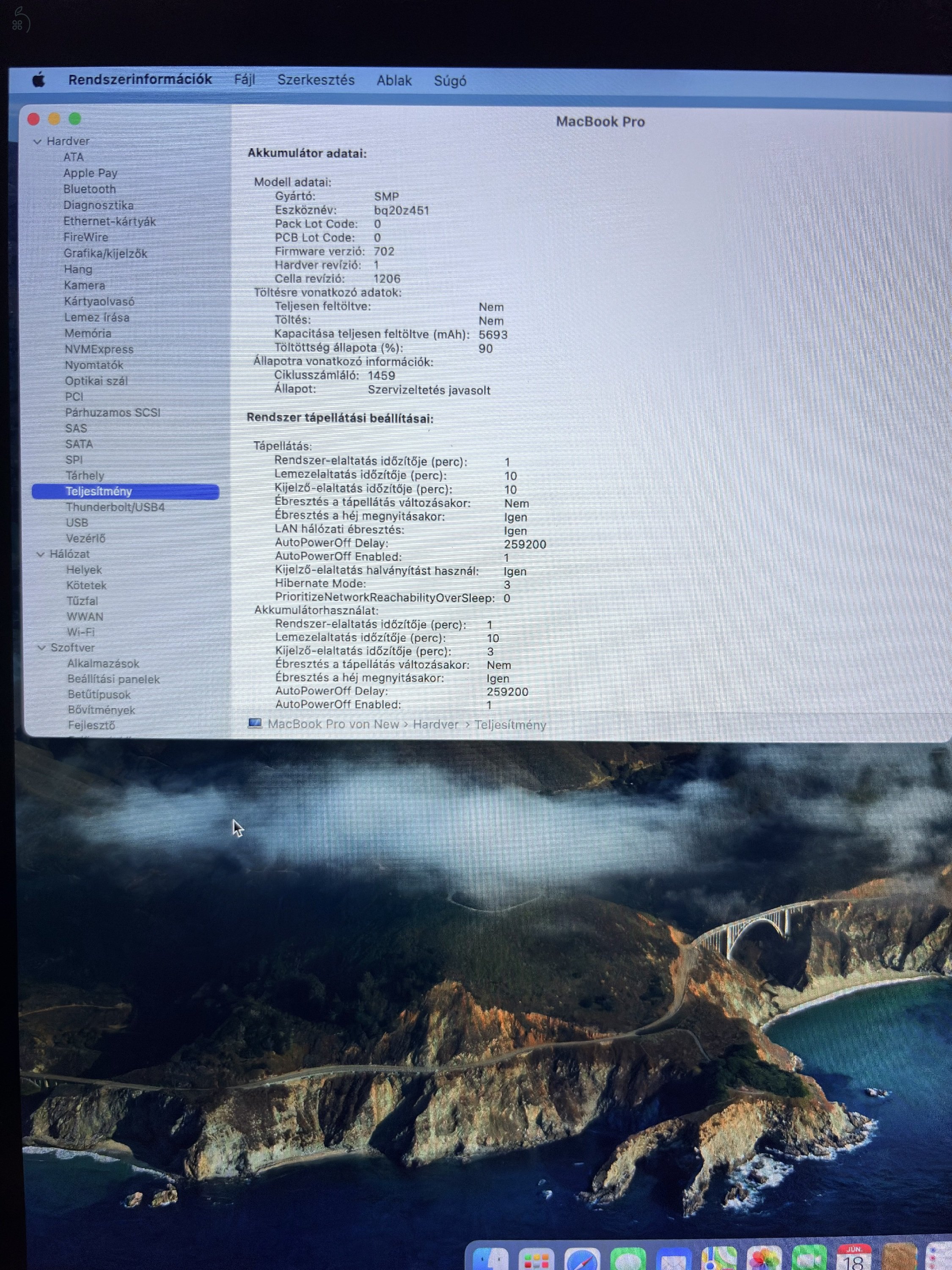Open the Súgó menu
The height and width of the screenshot is (1270, 952).
click(450, 82)
